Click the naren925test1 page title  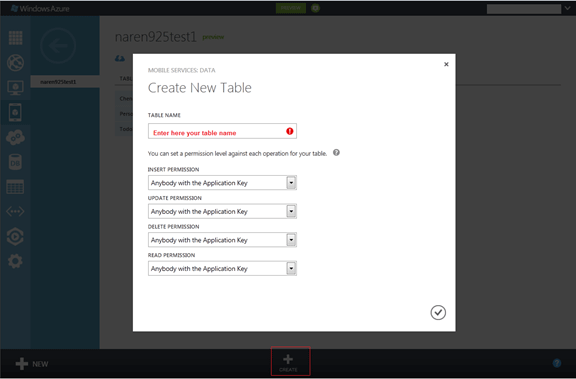coord(156,37)
